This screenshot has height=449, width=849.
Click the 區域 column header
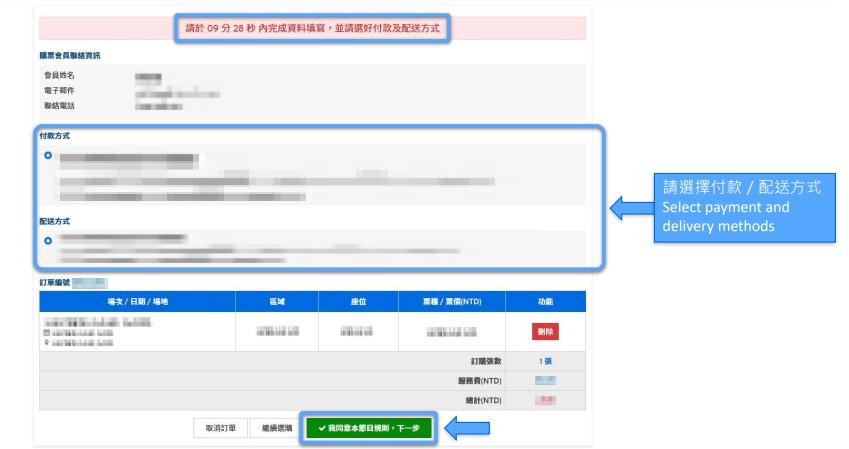pos(277,302)
